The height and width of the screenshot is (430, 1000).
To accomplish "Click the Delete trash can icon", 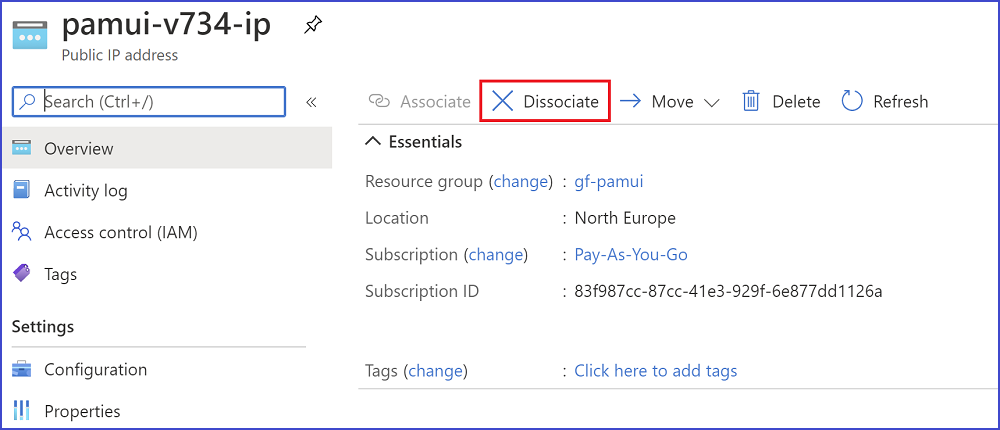I will (x=751, y=101).
